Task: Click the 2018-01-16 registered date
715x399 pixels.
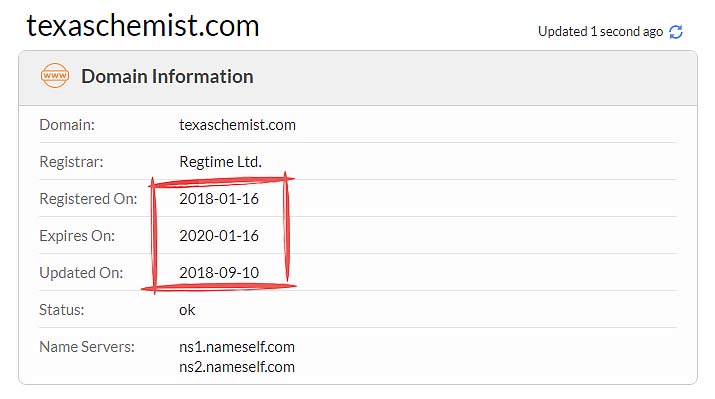Action: pos(219,199)
